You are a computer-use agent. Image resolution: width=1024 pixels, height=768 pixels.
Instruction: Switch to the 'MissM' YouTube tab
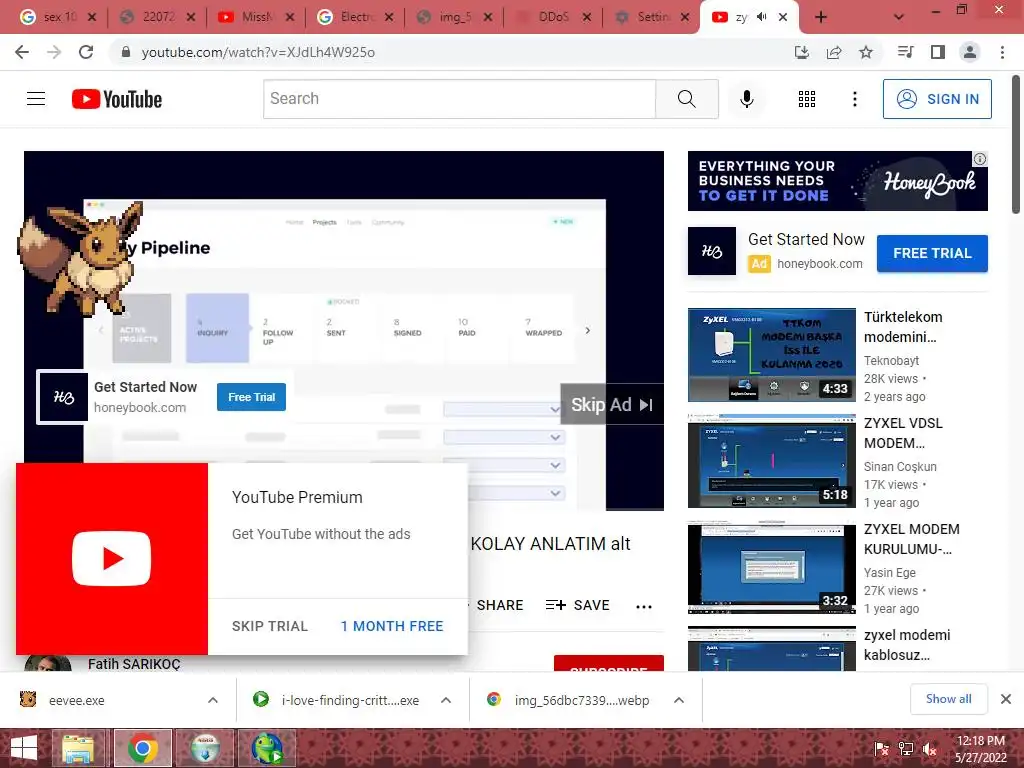click(x=257, y=17)
